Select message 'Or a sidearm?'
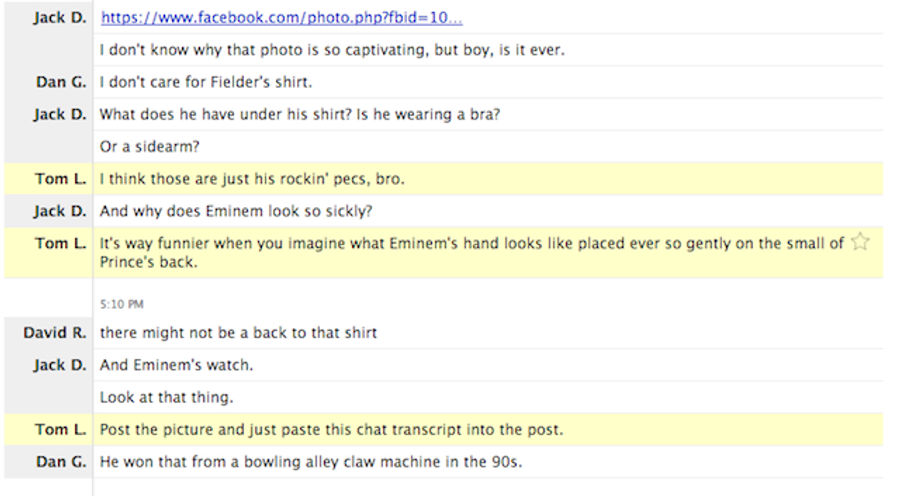This screenshot has height=496, width=900. coord(149,147)
